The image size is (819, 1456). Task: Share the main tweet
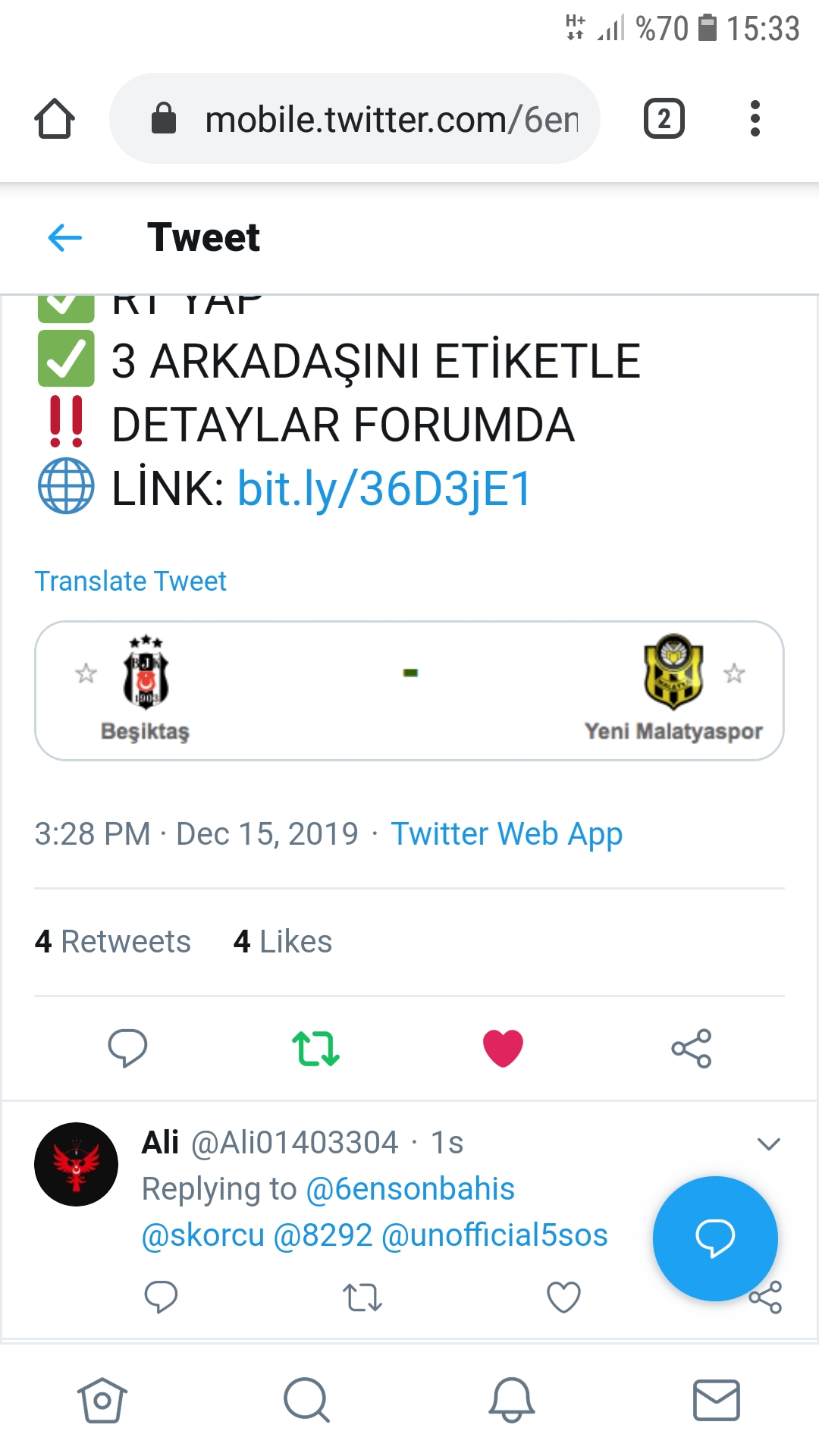point(692,1048)
